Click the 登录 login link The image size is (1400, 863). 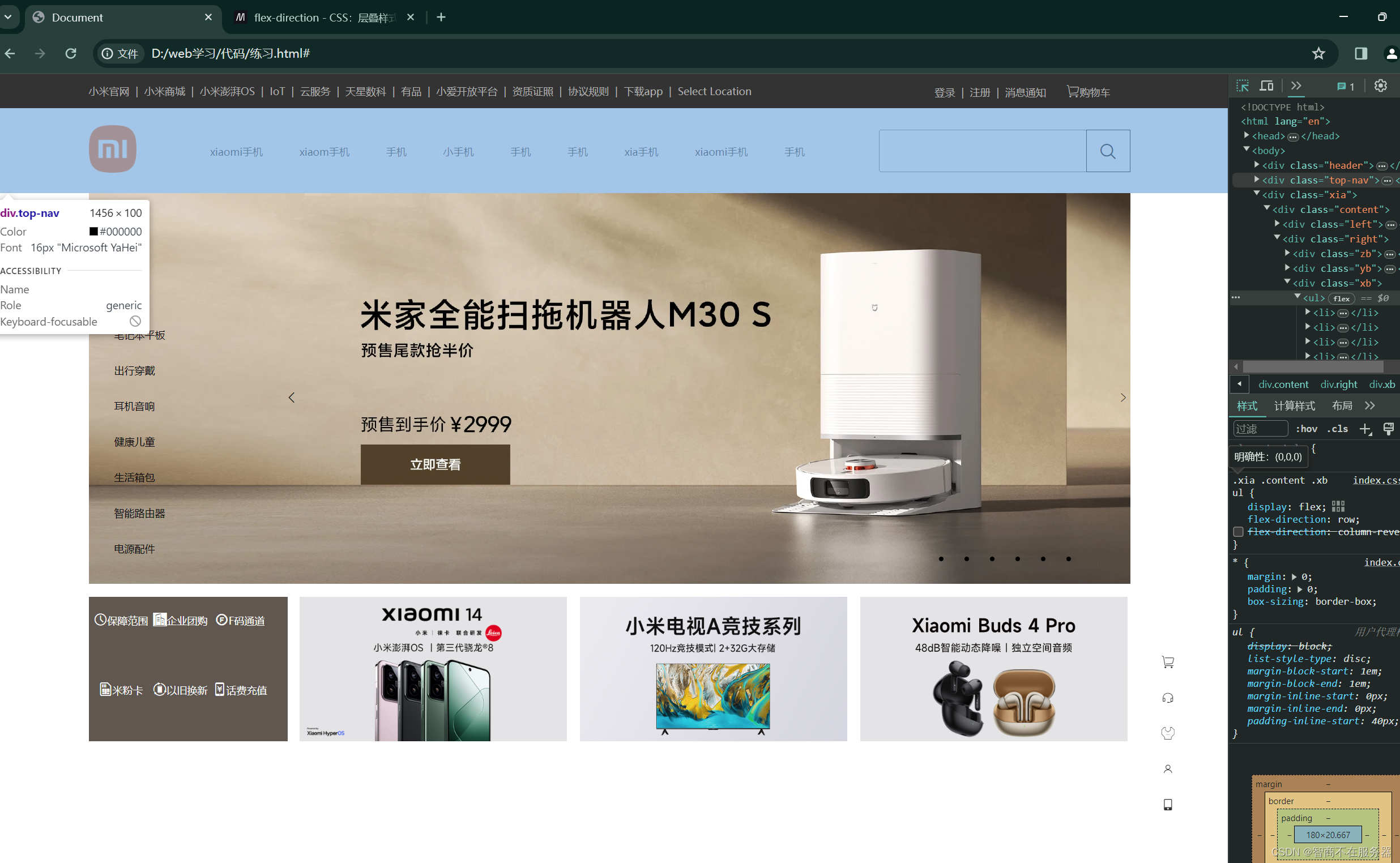click(x=944, y=92)
